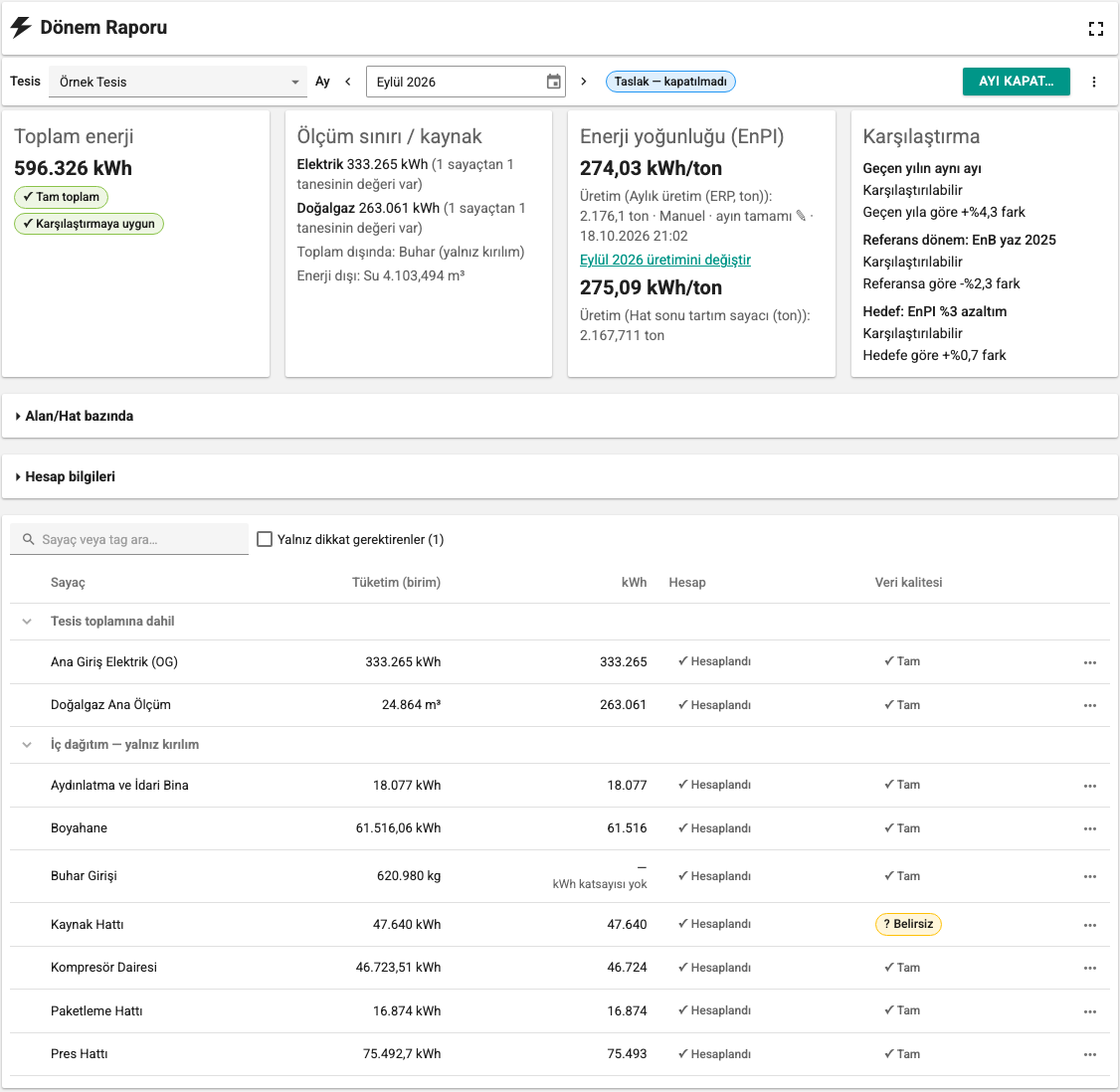Open row actions for Buhar Girişi
Viewport: 1120px width, 1092px height.
1089,876
